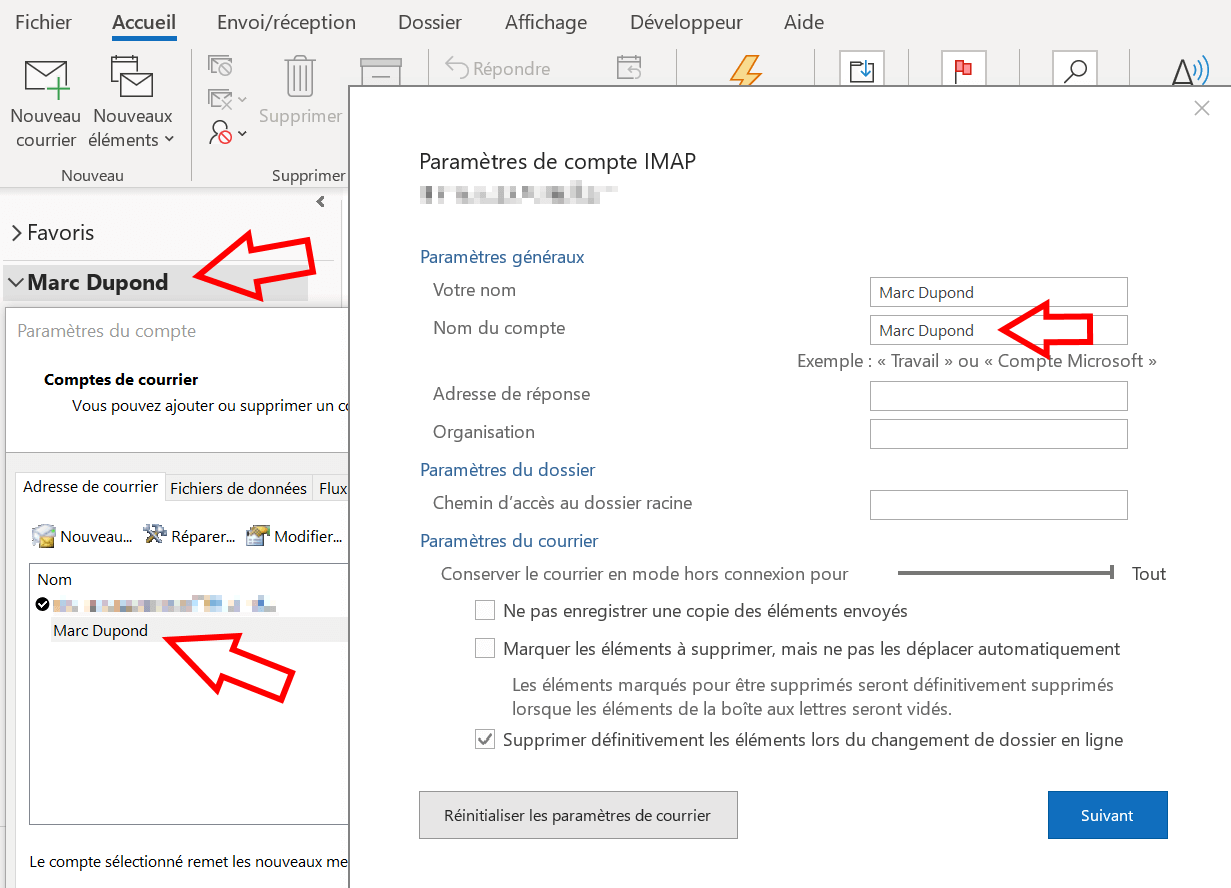1231x888 pixels.
Task: Click Modifier... in the account settings
Action: [x=294, y=536]
